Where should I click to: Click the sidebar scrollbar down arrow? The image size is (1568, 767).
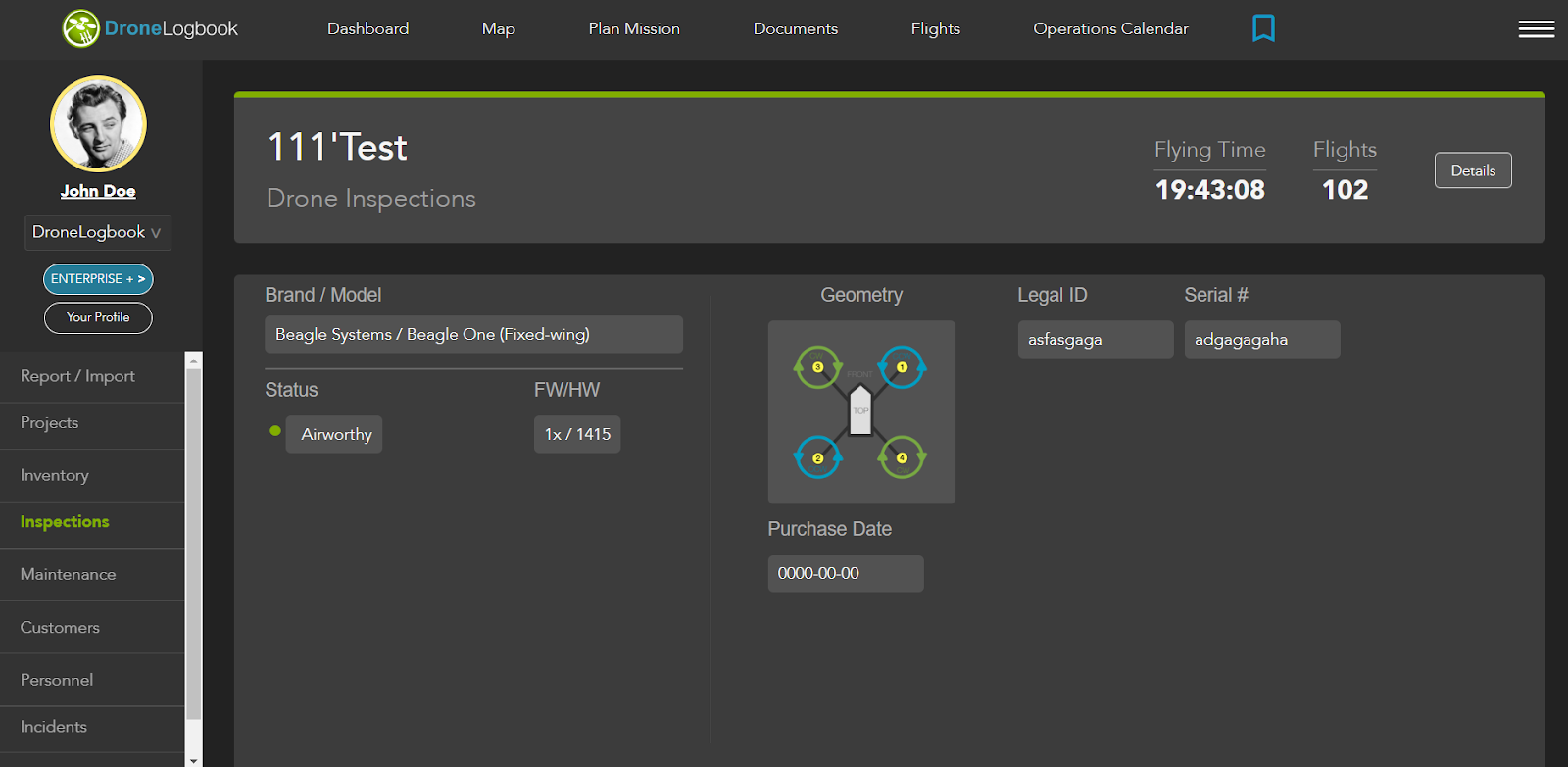click(193, 759)
